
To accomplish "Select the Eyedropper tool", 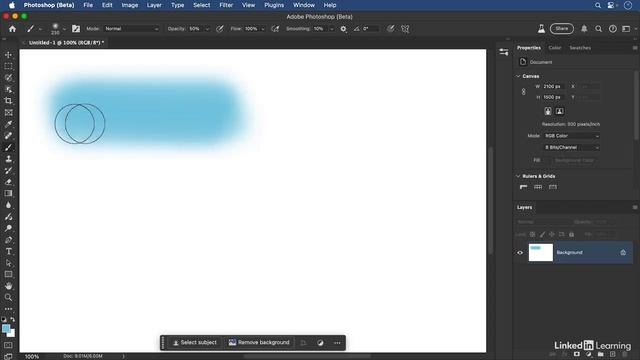I will tap(8, 124).
